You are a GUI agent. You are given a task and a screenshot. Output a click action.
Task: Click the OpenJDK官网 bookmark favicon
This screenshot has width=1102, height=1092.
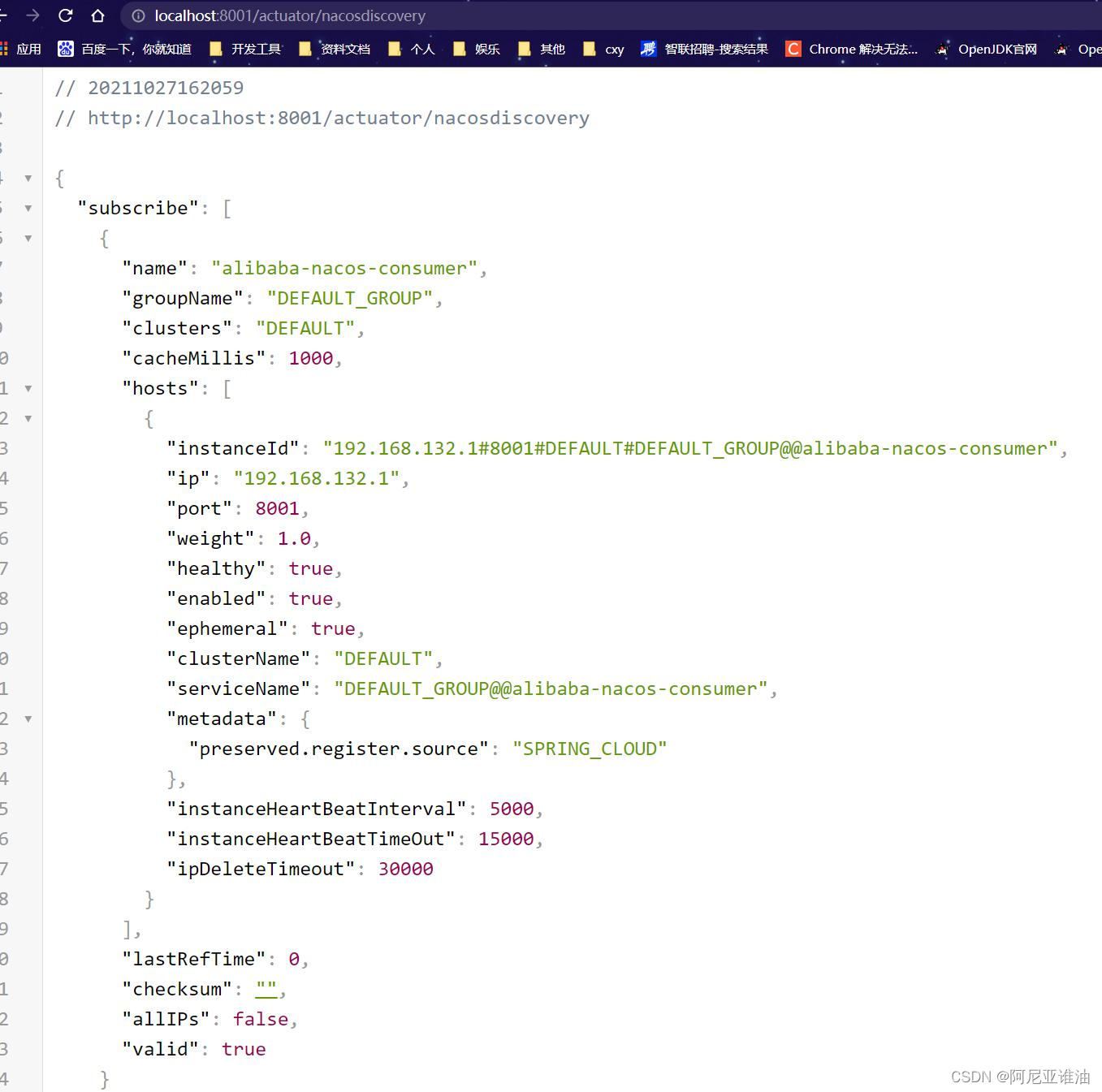(942, 50)
